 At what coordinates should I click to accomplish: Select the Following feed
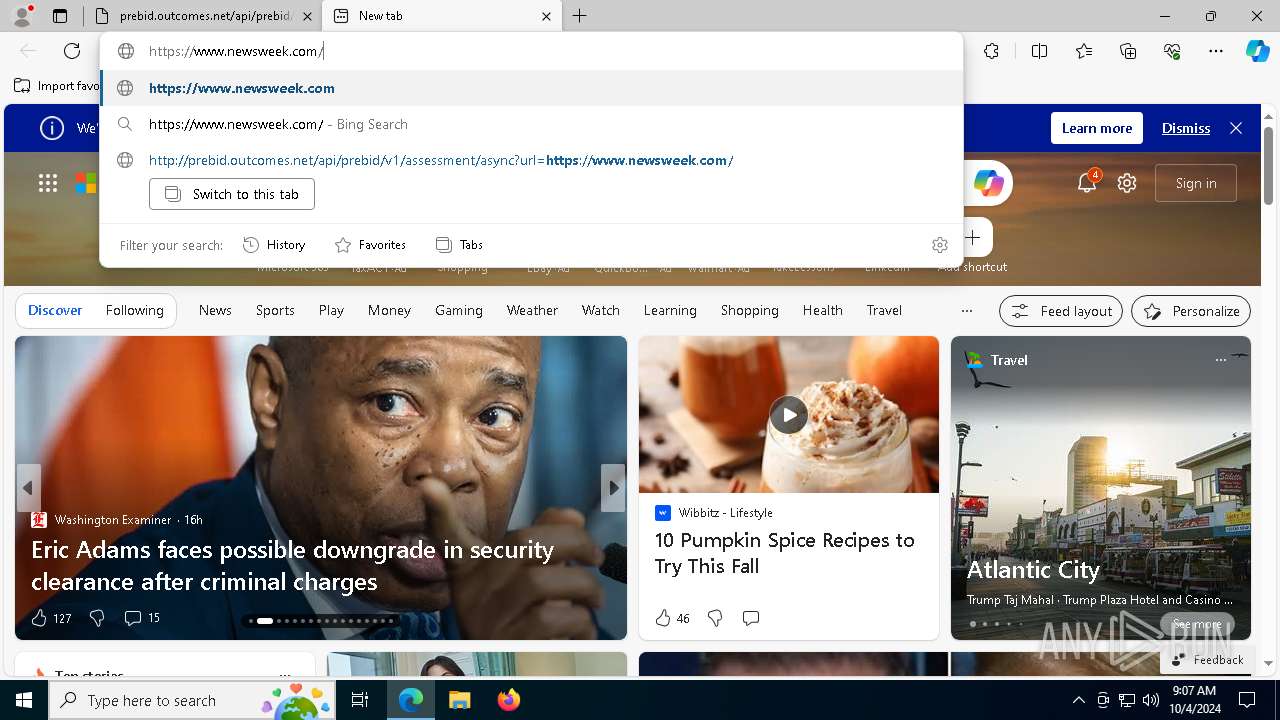135,311
